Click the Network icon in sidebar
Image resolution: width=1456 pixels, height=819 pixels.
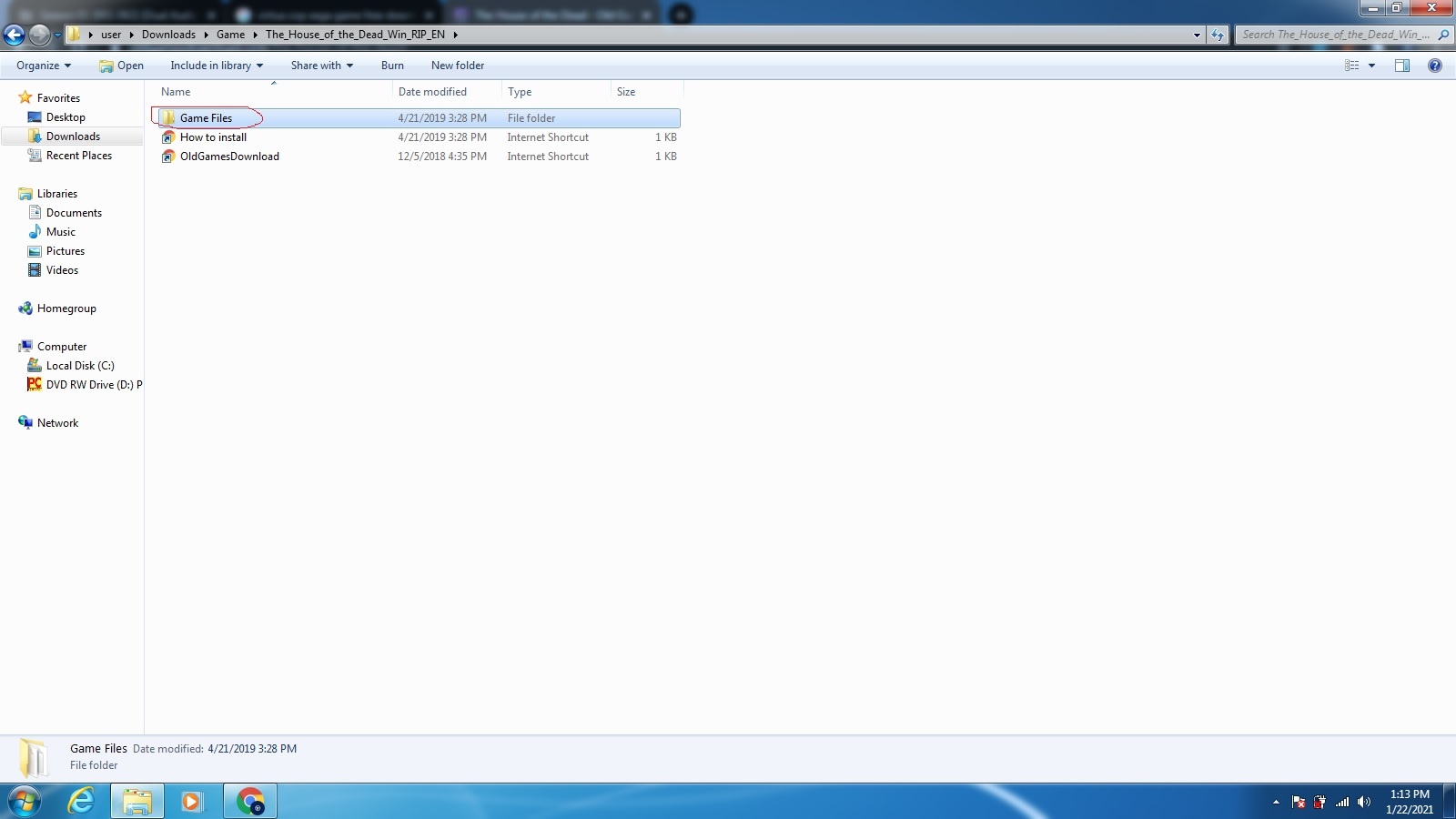(25, 423)
